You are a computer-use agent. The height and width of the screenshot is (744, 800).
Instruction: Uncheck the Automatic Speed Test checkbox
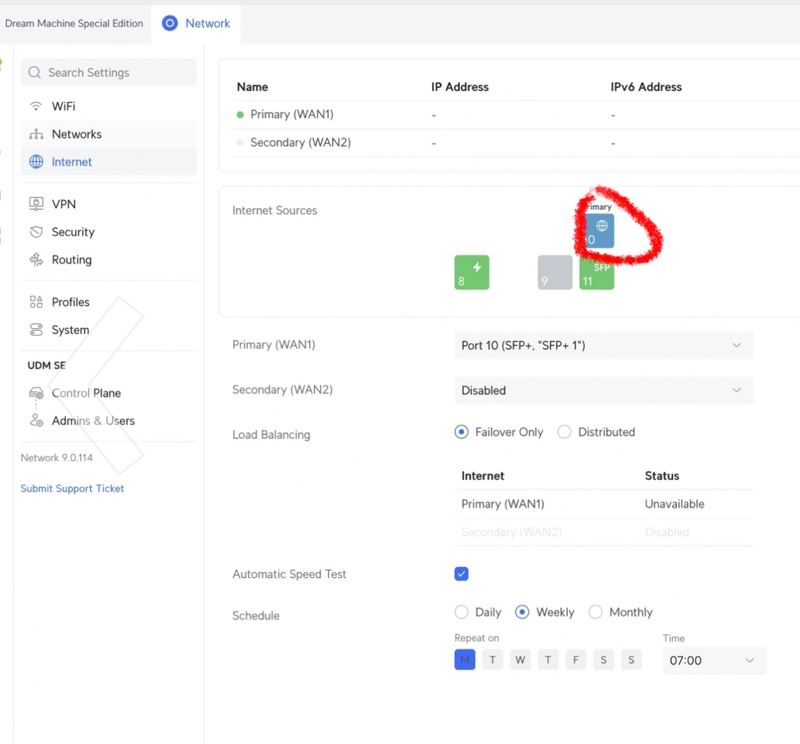coord(461,574)
